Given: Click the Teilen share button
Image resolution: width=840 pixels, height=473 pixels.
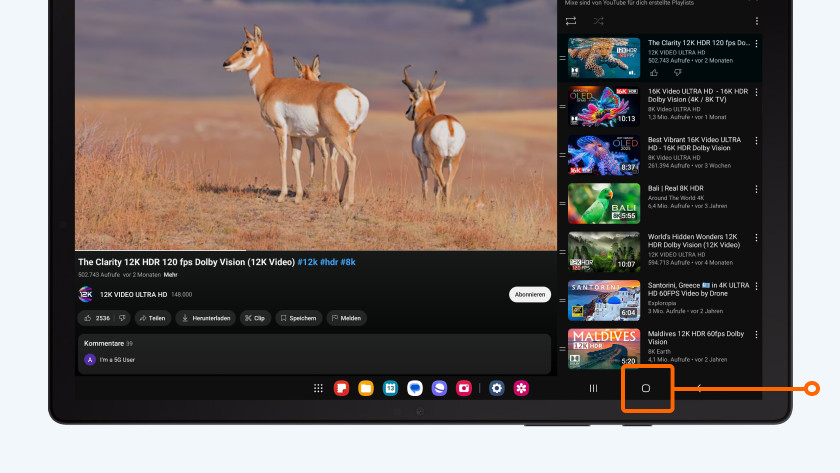Looking at the screenshot, I should 153,318.
